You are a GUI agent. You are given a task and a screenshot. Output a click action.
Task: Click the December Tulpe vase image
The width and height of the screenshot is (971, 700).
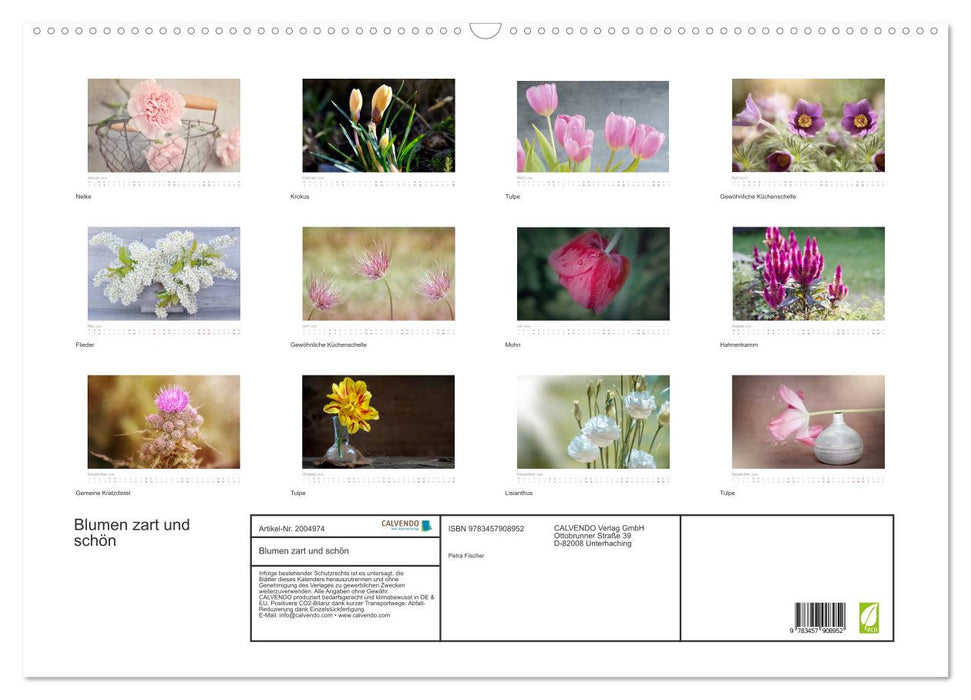[x=807, y=422]
